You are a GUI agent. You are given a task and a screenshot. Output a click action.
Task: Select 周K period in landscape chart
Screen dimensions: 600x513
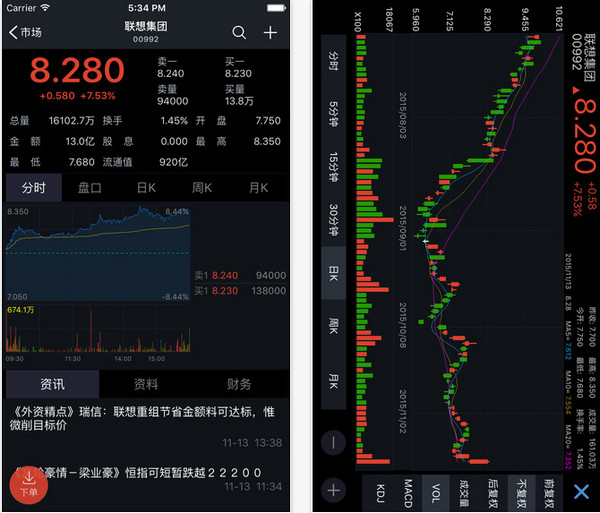pyautogui.click(x=333, y=326)
